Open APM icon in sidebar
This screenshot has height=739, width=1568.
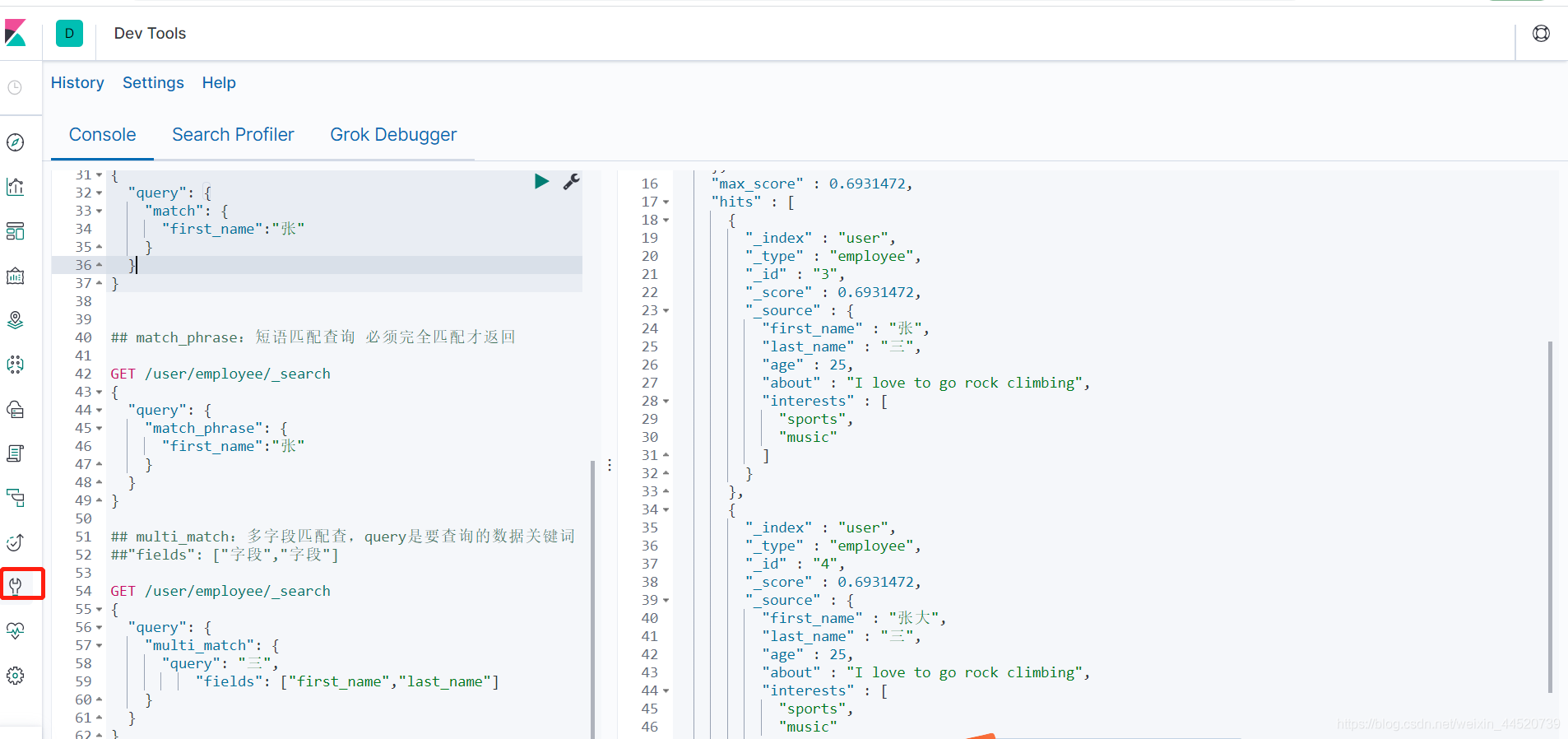[x=15, y=498]
